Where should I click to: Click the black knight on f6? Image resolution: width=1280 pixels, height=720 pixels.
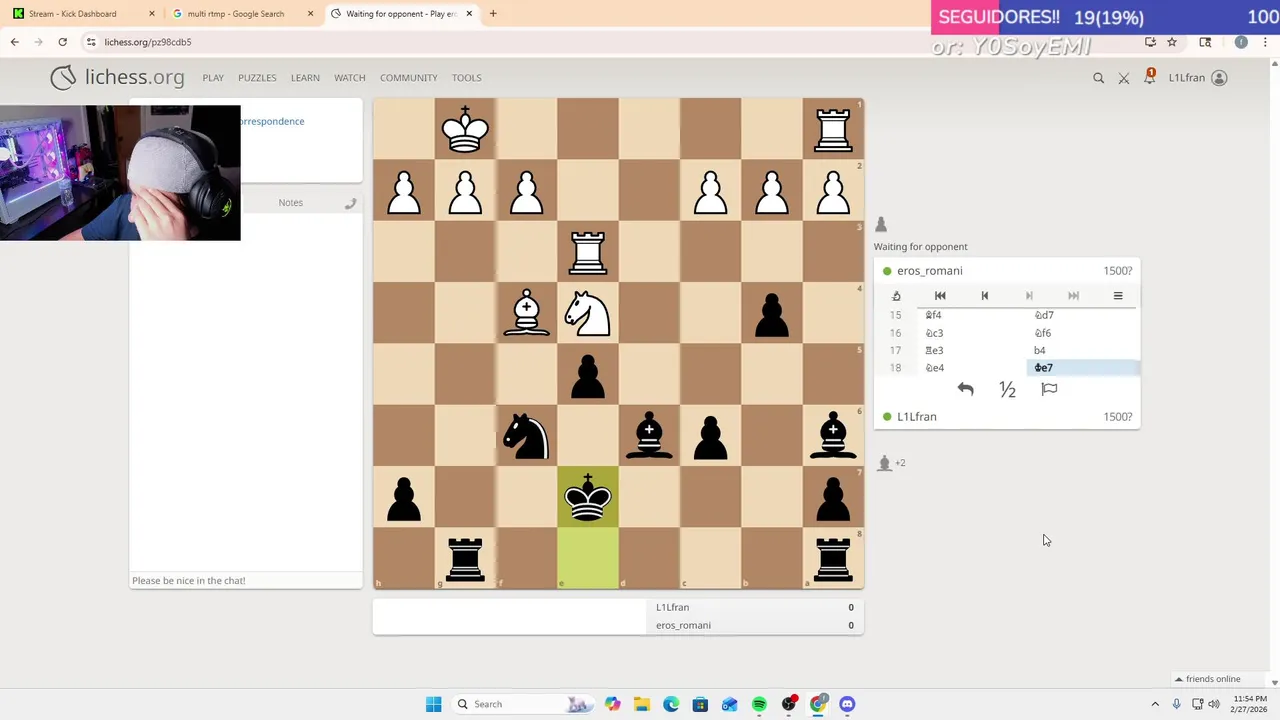tap(527, 436)
